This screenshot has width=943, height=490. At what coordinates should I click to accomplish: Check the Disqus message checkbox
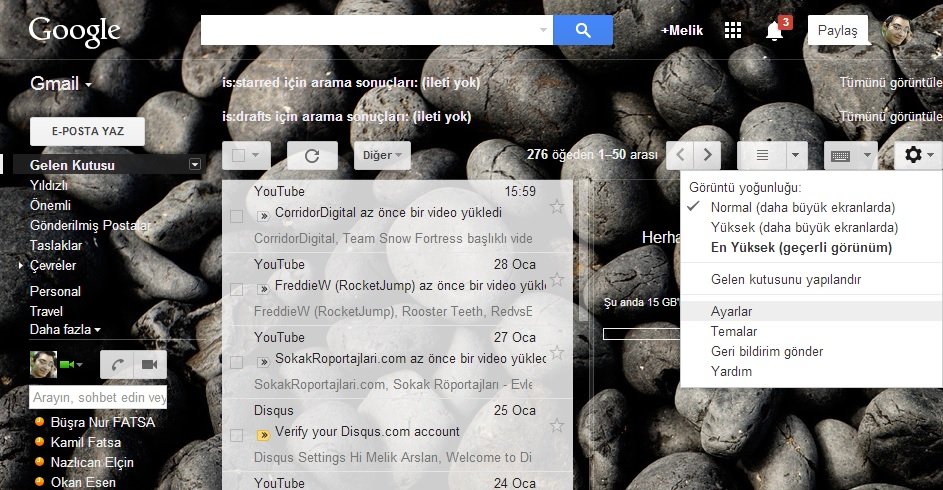[x=236, y=435]
